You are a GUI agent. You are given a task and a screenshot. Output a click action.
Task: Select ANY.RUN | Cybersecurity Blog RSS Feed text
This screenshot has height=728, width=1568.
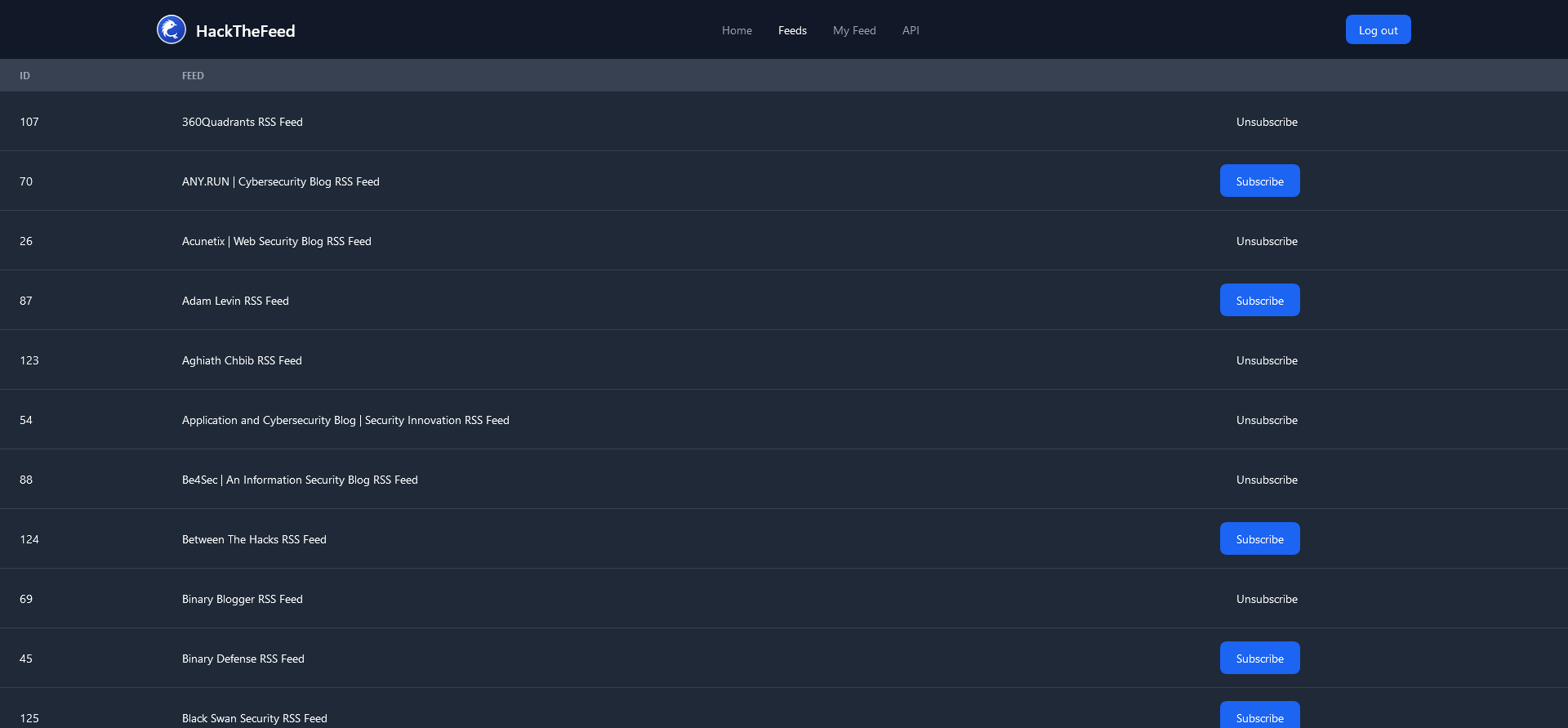tap(280, 181)
